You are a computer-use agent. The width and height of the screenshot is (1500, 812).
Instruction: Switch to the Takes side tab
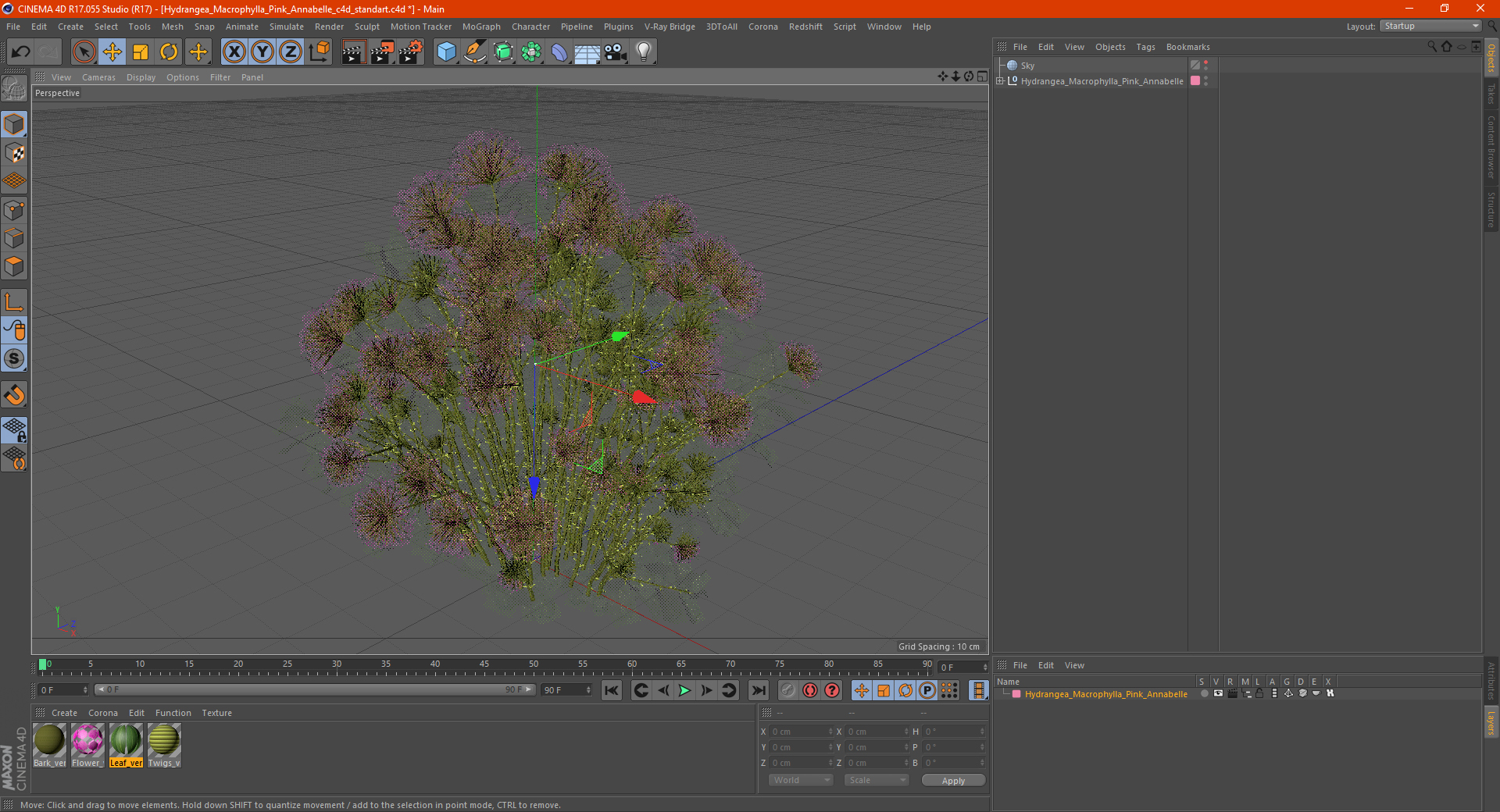tap(1491, 94)
